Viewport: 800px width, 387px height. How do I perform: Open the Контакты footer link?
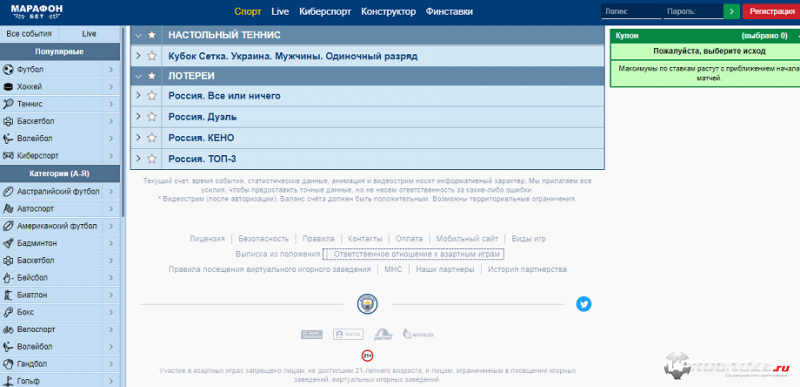pyautogui.click(x=365, y=239)
